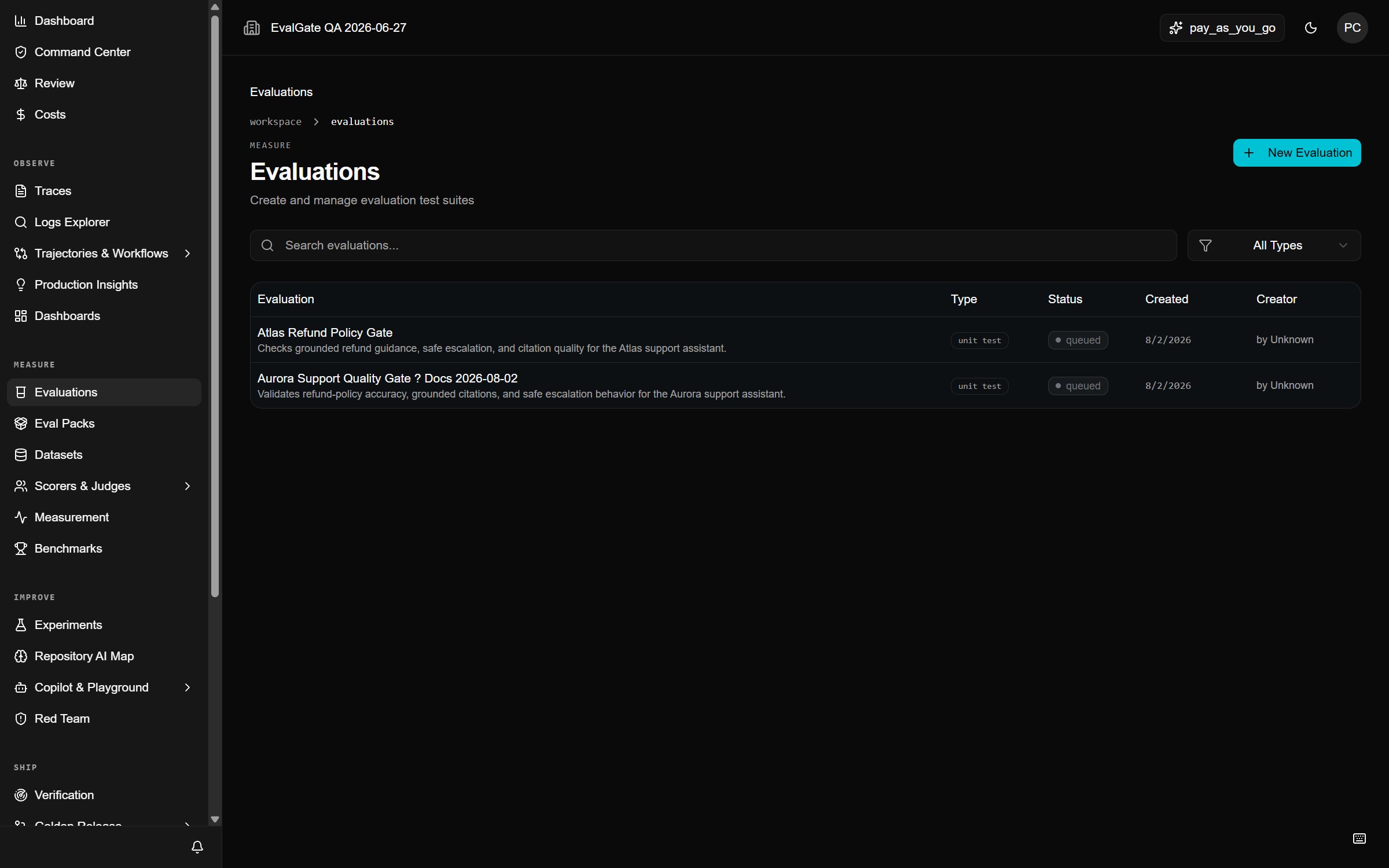Open the All Types dropdown

[x=1274, y=245]
